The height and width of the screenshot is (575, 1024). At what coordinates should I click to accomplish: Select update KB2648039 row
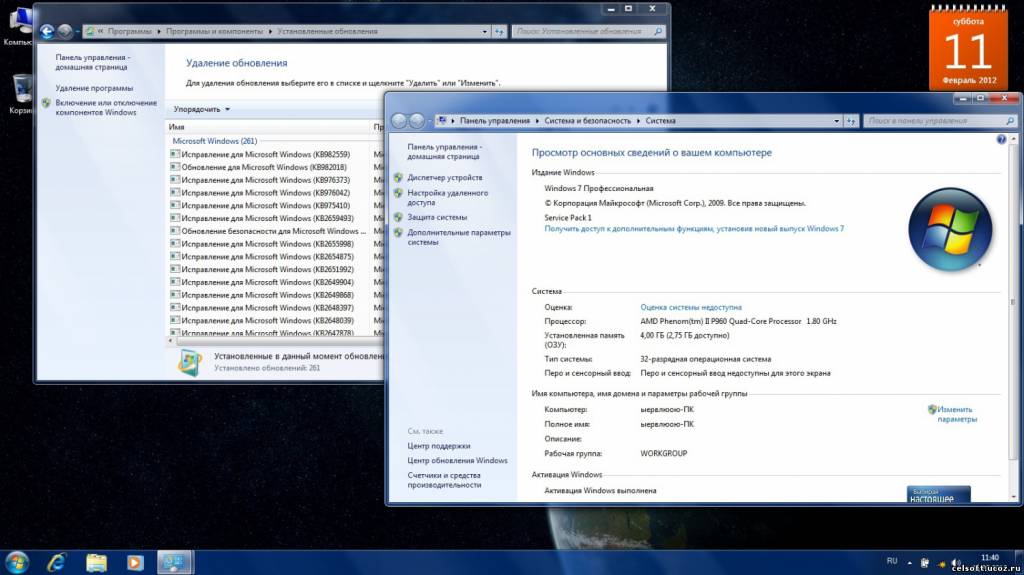(267, 320)
